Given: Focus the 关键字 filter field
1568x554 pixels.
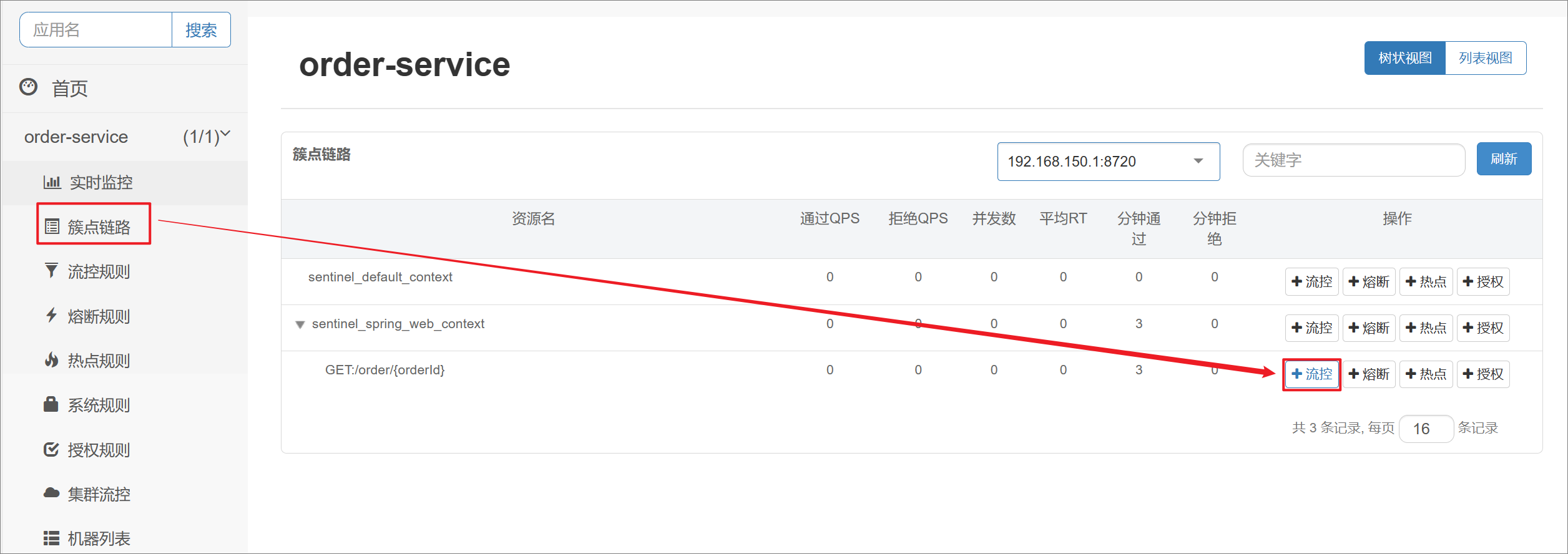Looking at the screenshot, I should [1353, 160].
